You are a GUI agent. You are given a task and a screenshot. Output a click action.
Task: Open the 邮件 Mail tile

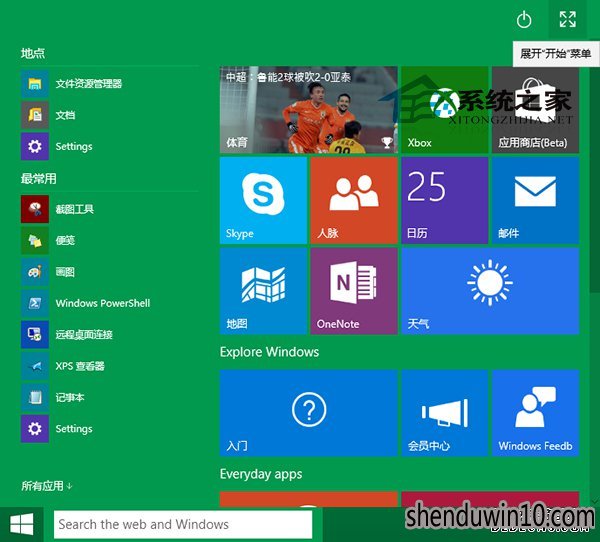coord(535,200)
